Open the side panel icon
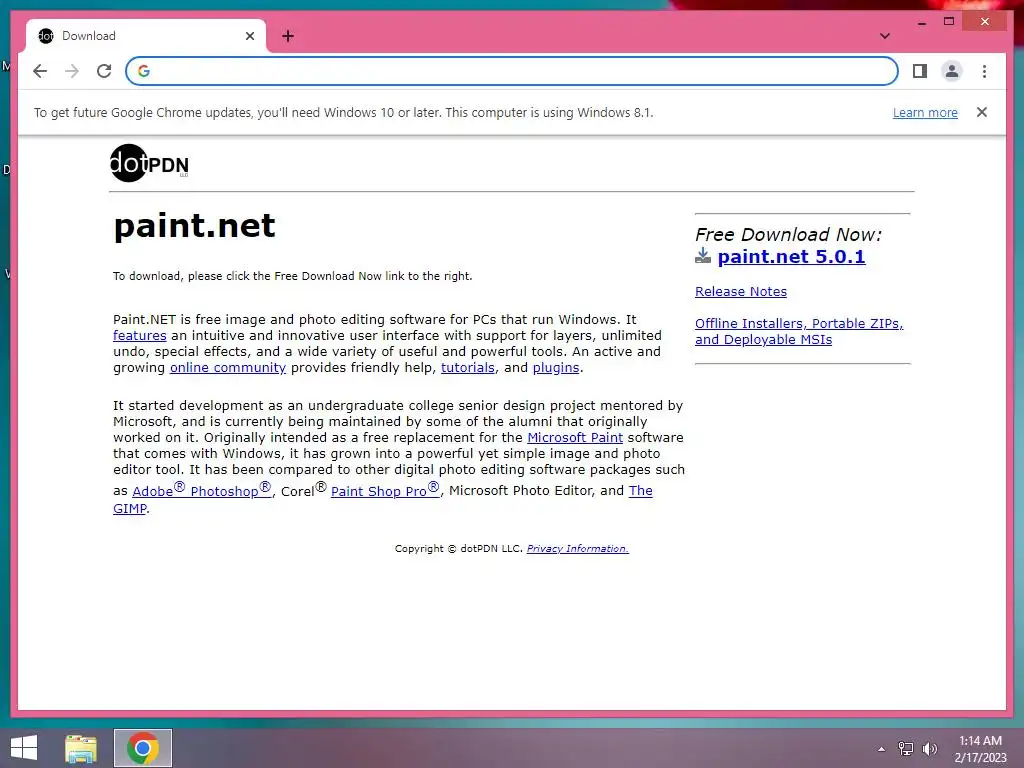 (920, 71)
